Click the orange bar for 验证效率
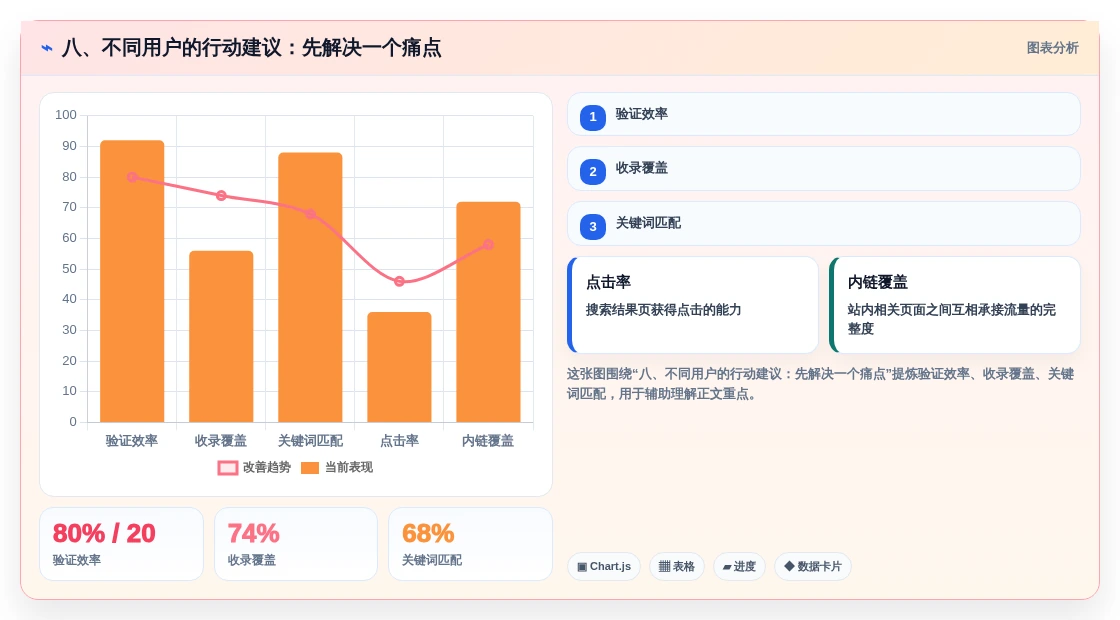Image resolution: width=1120 pixels, height=620 pixels. 132,281
